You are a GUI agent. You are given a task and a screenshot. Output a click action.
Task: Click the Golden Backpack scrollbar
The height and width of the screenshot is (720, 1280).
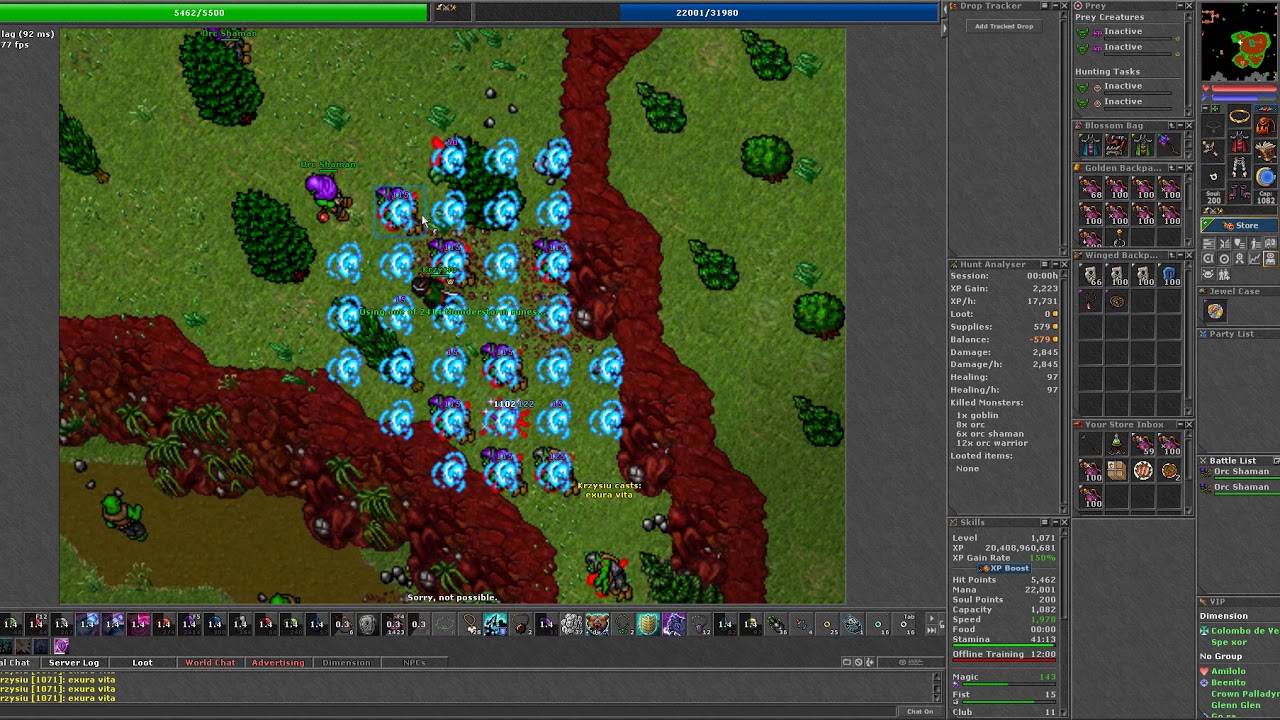(x=1188, y=212)
